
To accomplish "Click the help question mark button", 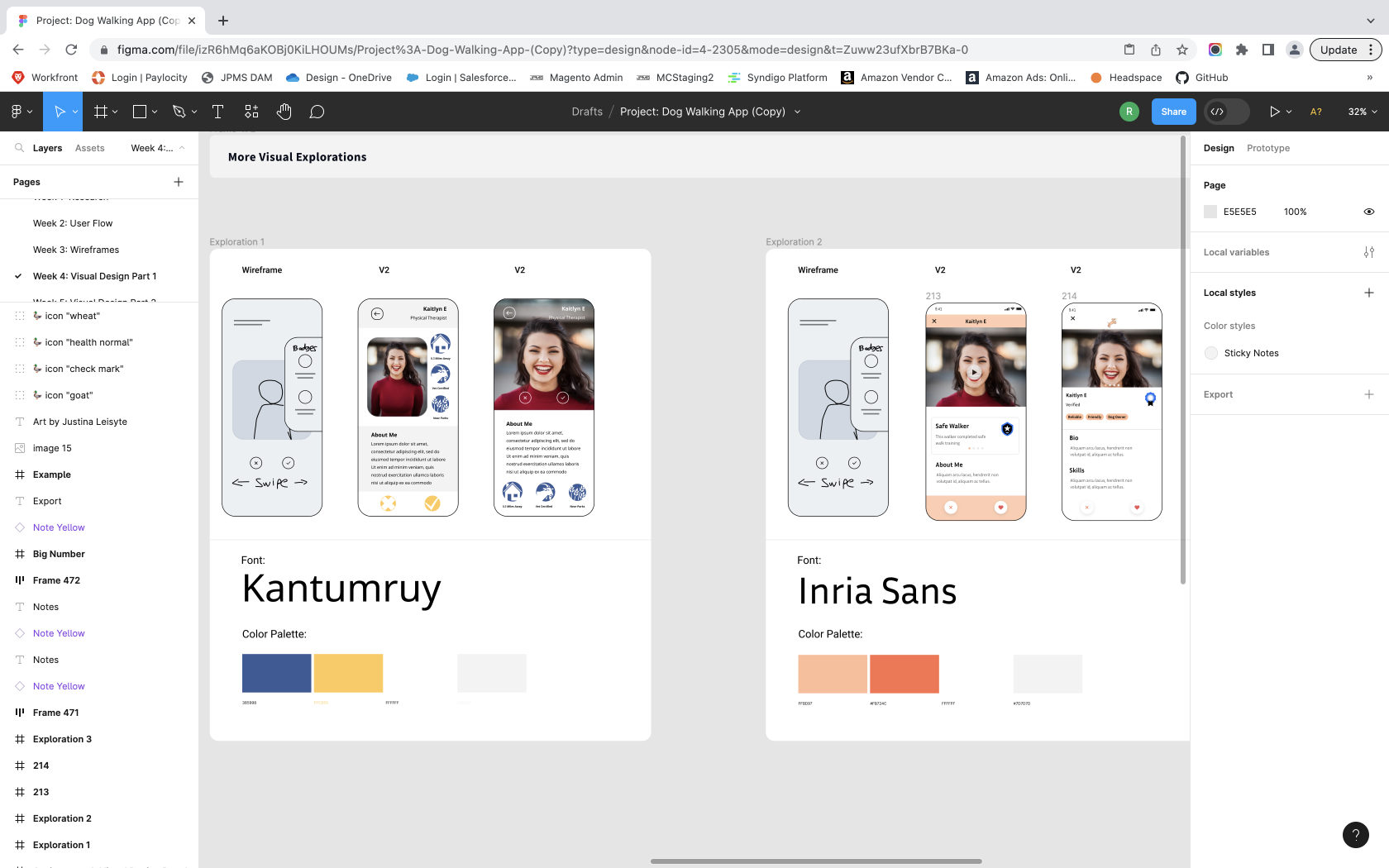I will tap(1356, 835).
